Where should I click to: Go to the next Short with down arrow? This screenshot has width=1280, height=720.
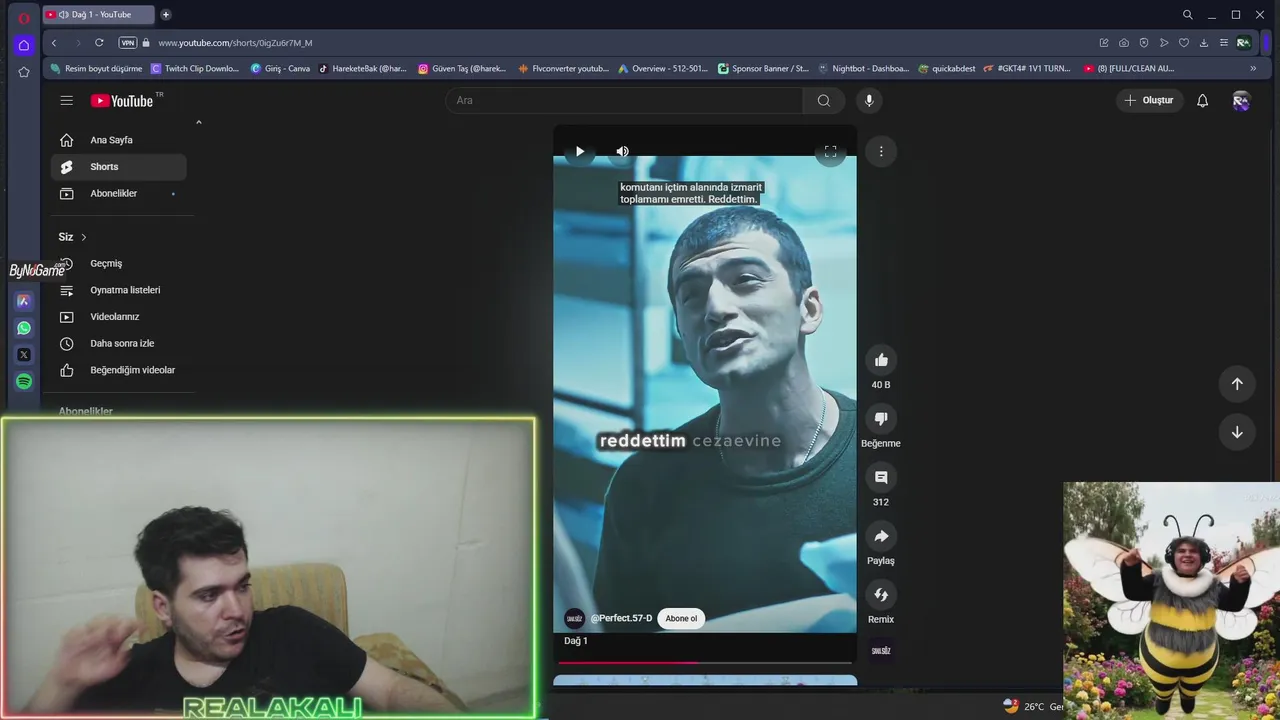tap(1237, 432)
